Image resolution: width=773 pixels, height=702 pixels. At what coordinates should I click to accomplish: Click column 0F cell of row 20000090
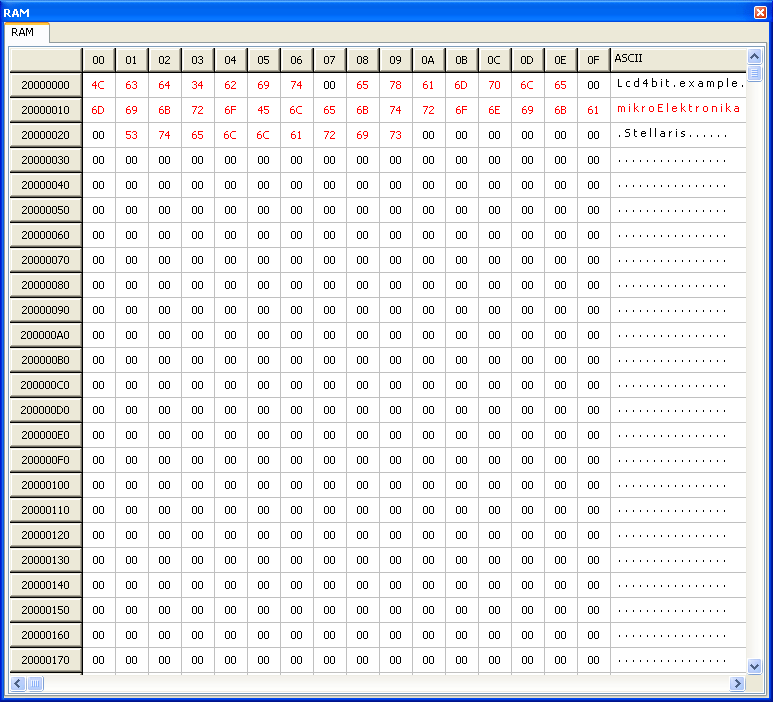(593, 311)
